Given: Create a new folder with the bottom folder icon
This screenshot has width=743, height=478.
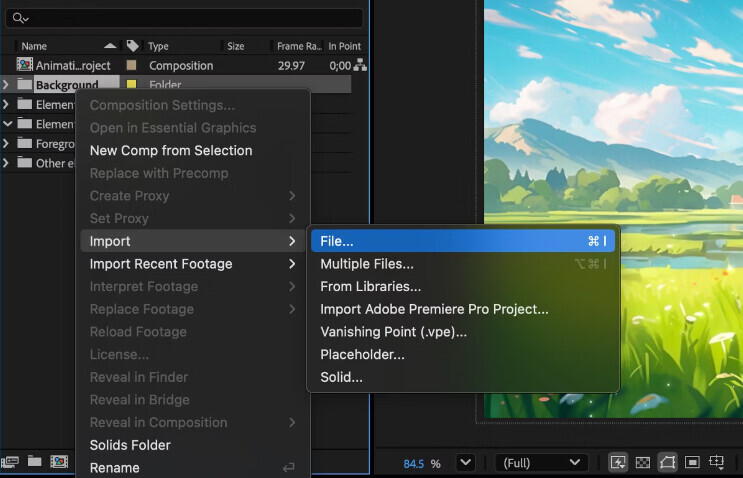Looking at the screenshot, I should [x=34, y=461].
